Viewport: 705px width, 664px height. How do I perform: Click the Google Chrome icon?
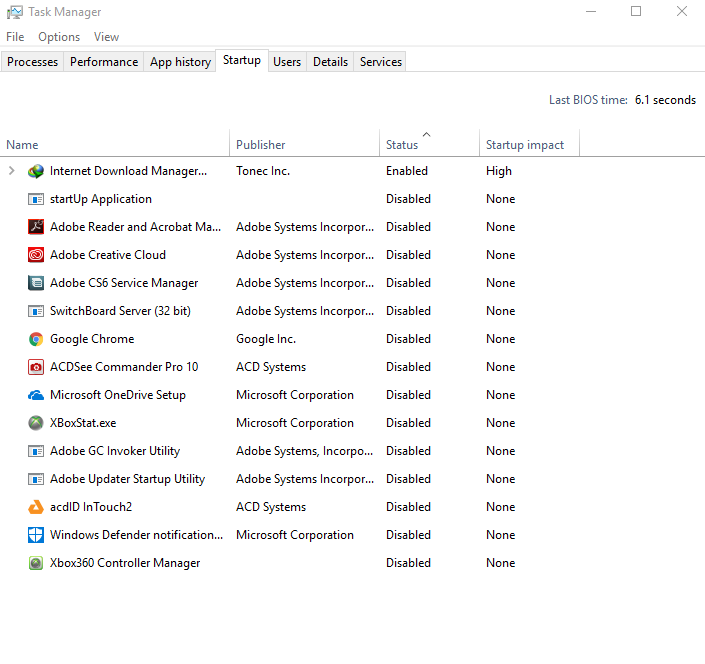coord(36,339)
